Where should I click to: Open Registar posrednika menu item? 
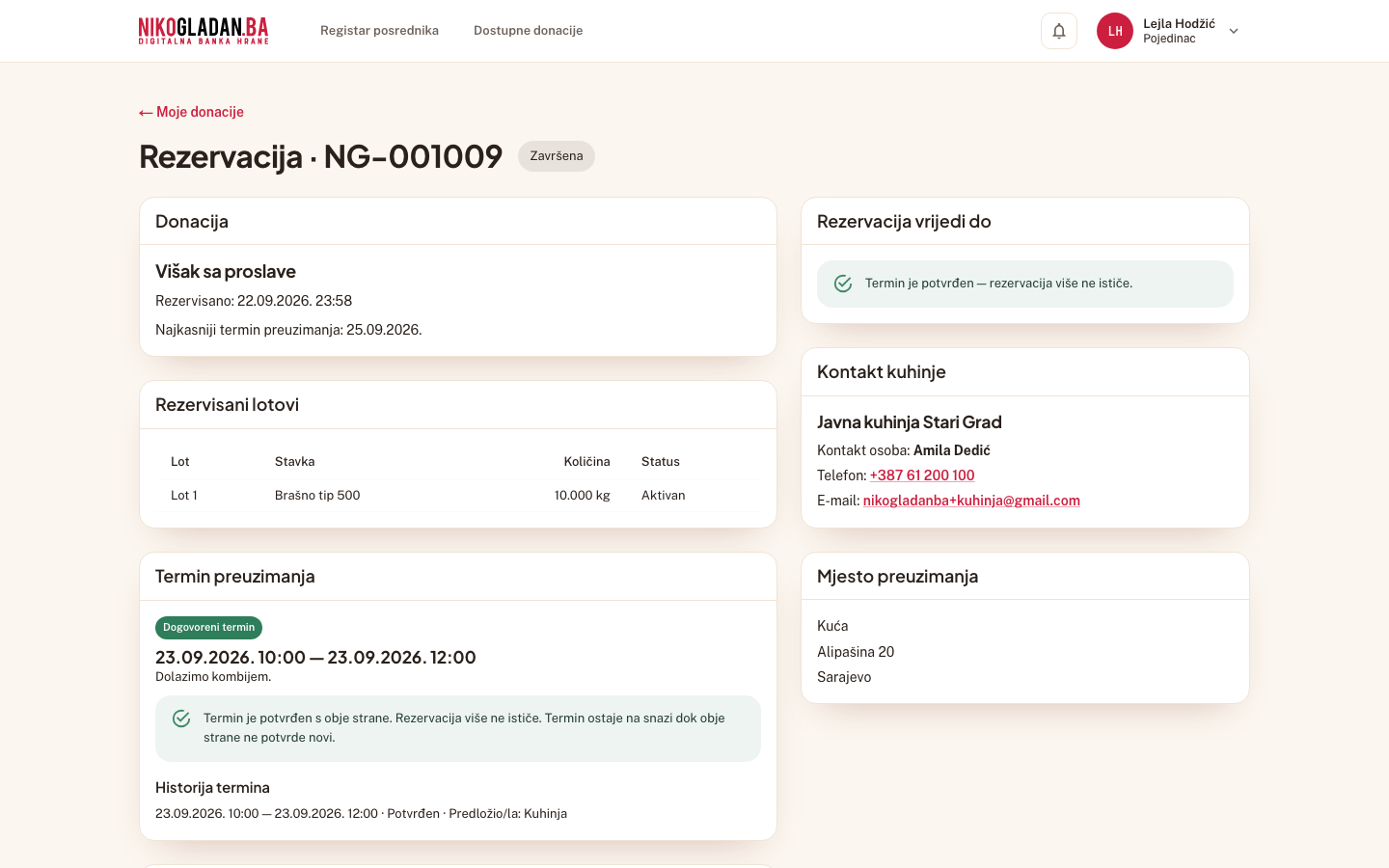pos(379,31)
